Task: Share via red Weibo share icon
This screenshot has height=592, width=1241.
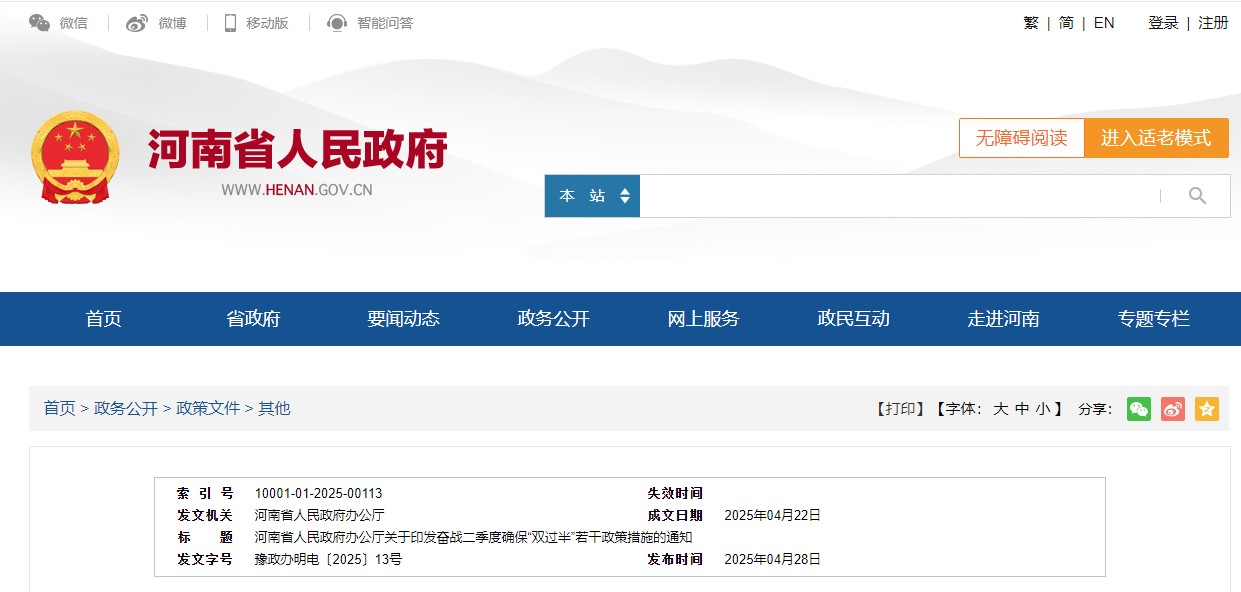Action: pyautogui.click(x=1173, y=409)
